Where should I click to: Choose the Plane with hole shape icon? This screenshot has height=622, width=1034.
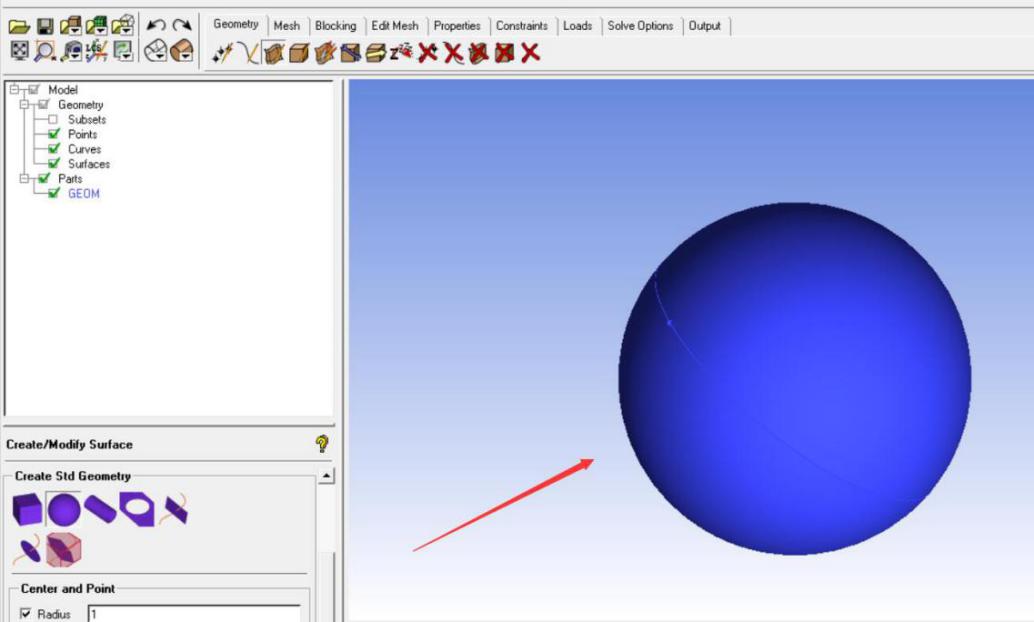coord(137,509)
